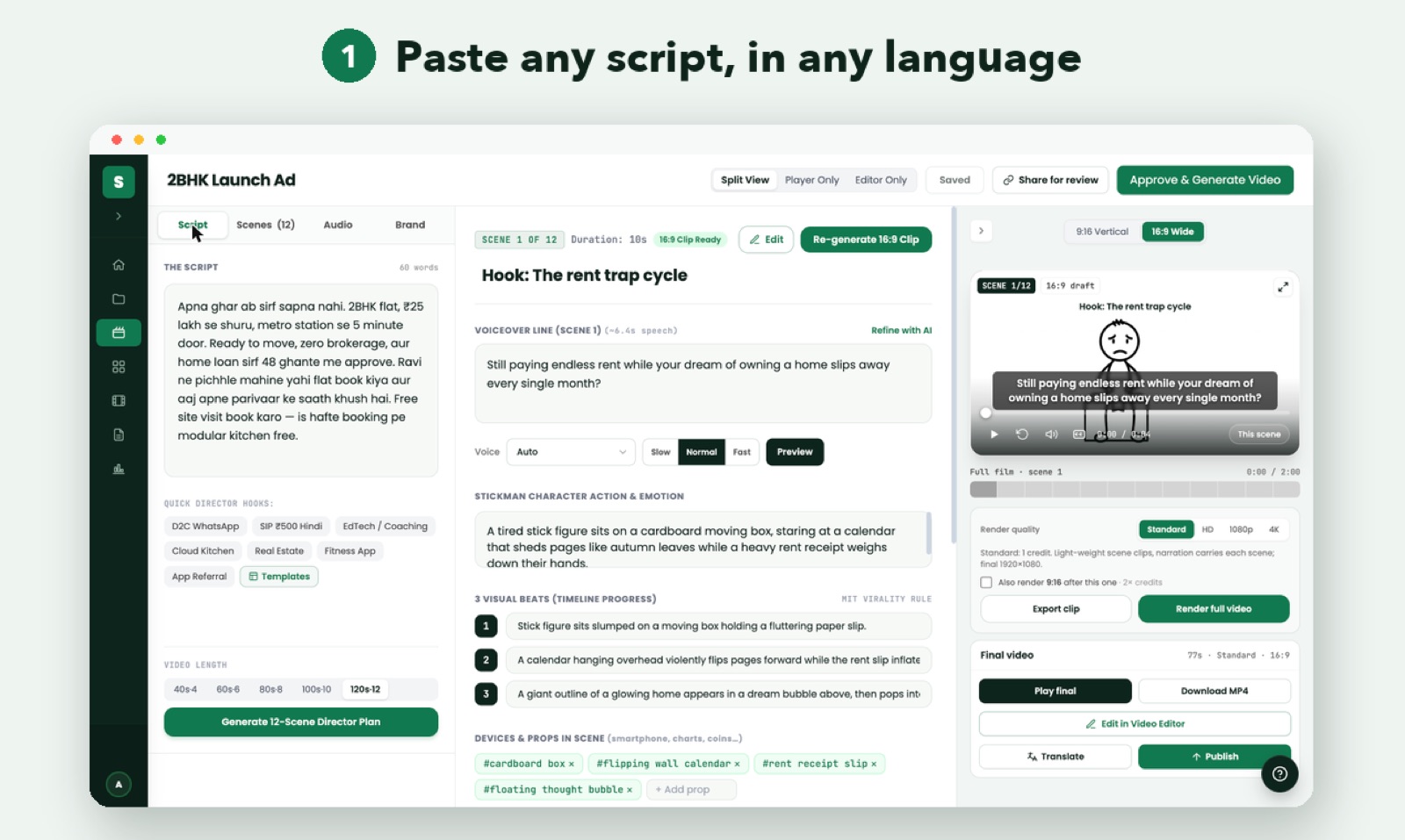
Task: Remove the #cardboard box prop tag
Action: click(572, 764)
